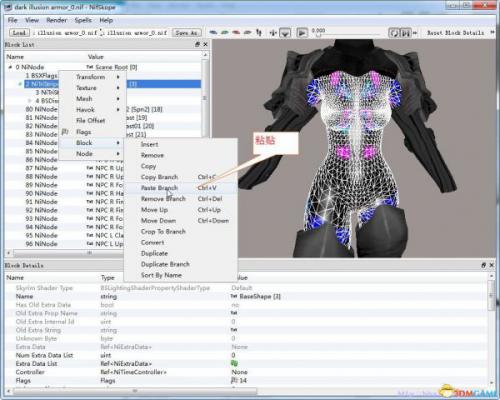Click the Controller row in Block Details
The height and width of the screenshot is (400, 500).
[247, 372]
